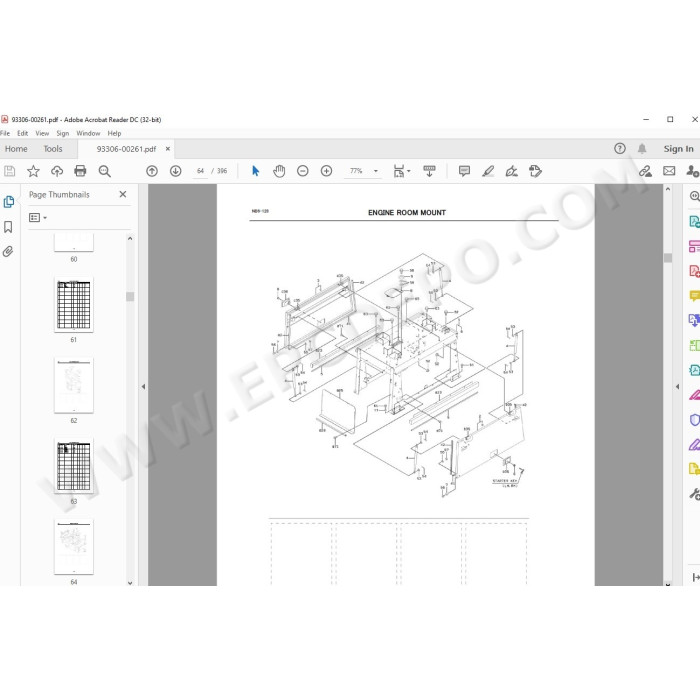
Task: Click the page number field showing 64
Action: pos(200,171)
